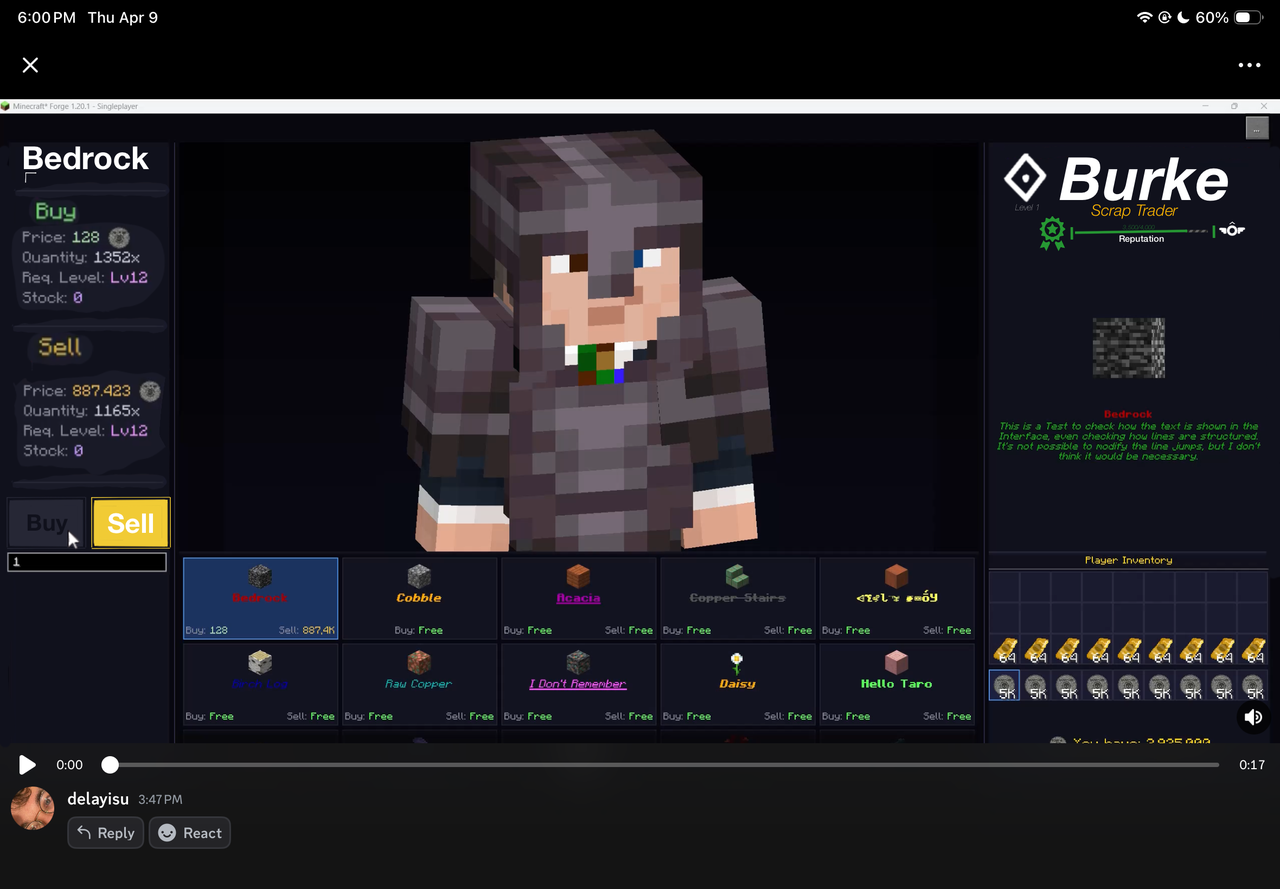Click the 3:47 PM message timestamp
The width and height of the screenshot is (1280, 889).
160,800
